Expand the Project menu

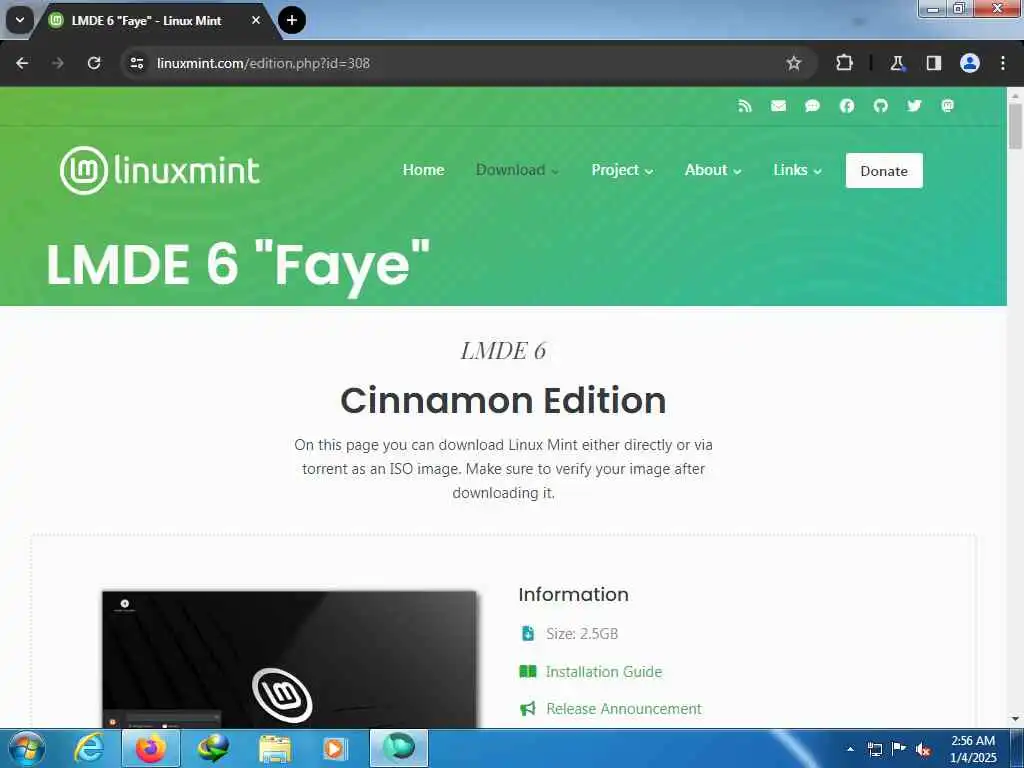tap(622, 170)
